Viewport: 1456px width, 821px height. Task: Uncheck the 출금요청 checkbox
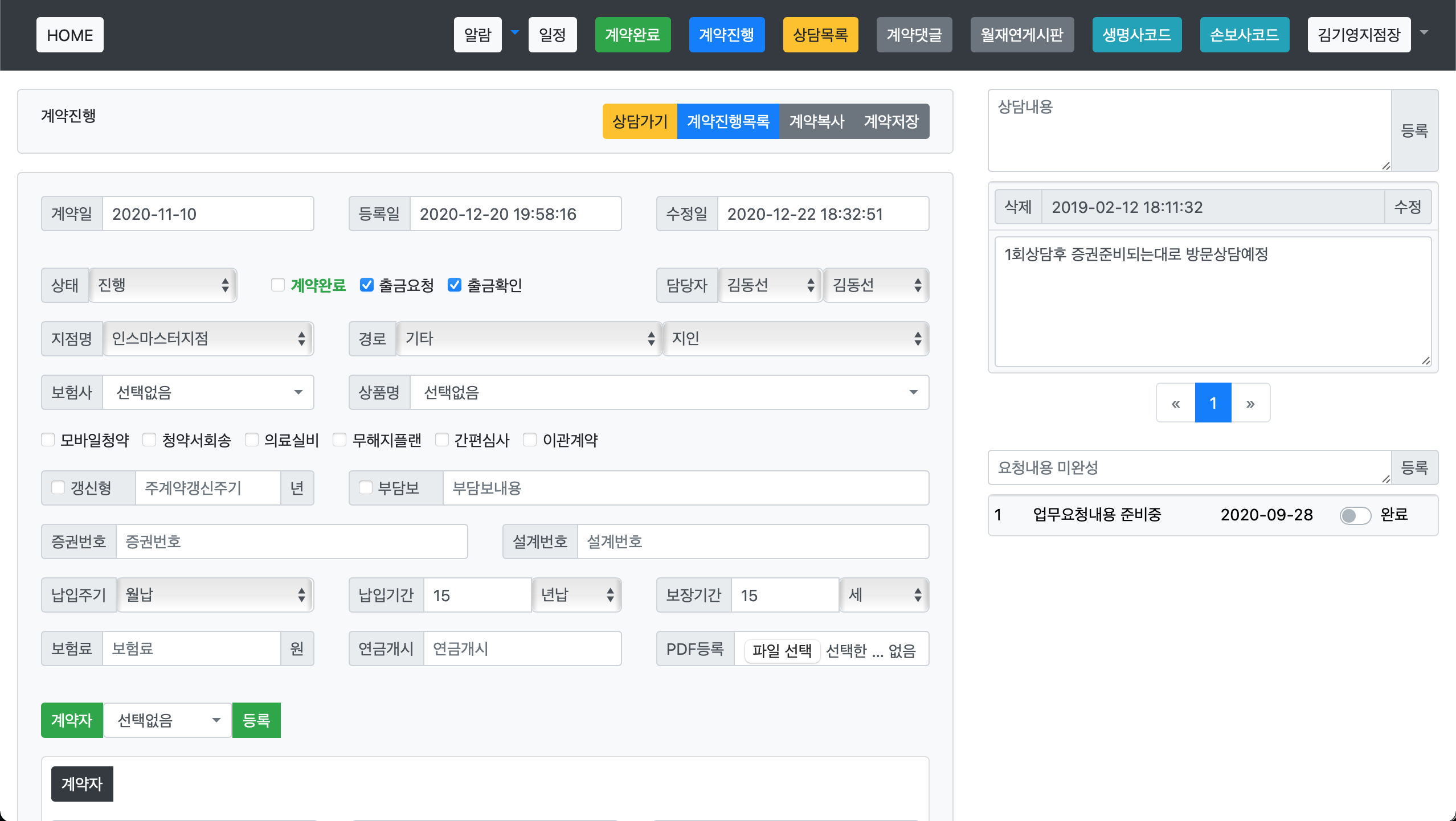[x=367, y=285]
